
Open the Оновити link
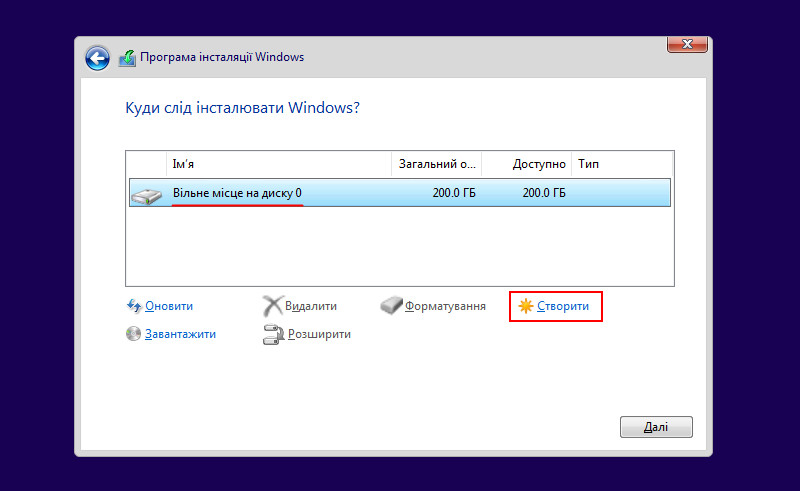point(169,306)
